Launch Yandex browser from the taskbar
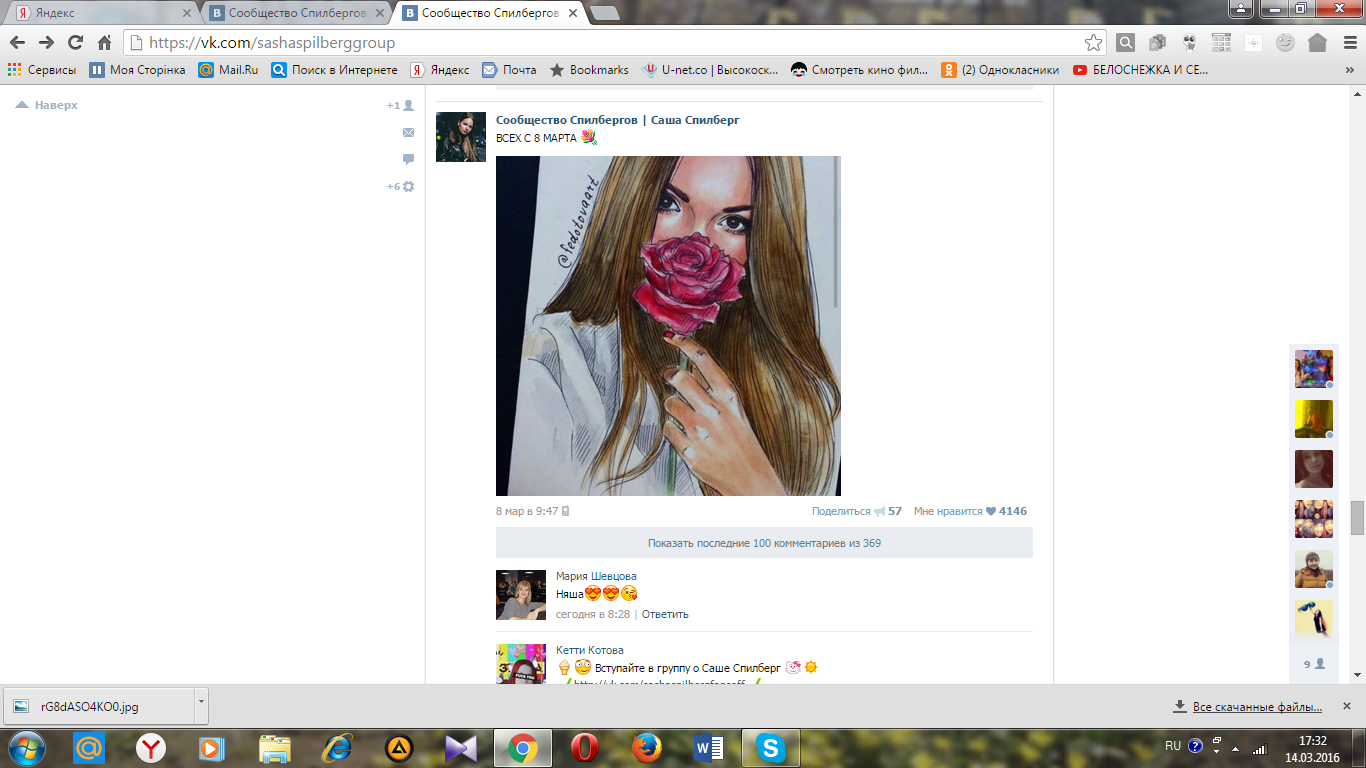The image size is (1366, 768). (x=151, y=748)
